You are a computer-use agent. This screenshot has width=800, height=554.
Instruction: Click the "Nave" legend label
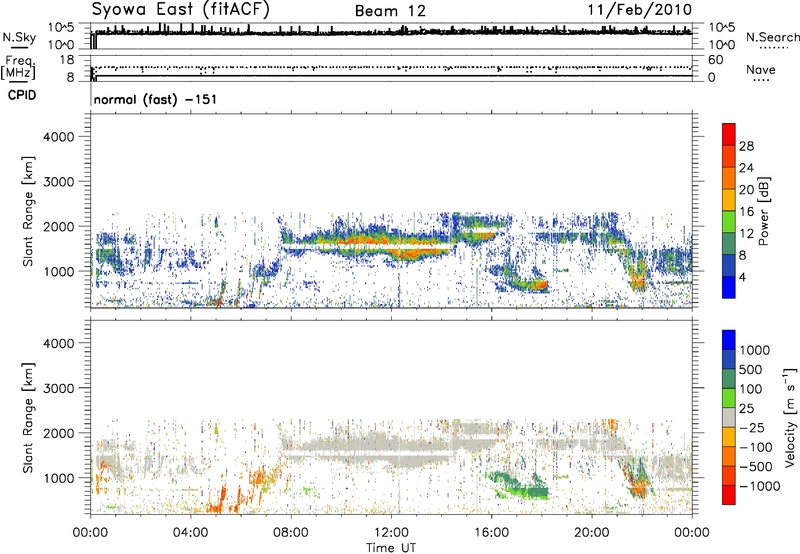761,70
